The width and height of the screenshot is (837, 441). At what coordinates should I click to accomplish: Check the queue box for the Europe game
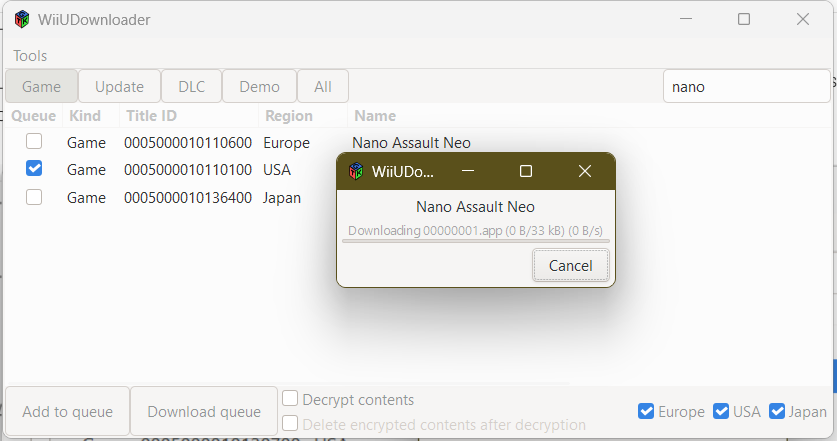tap(34, 141)
